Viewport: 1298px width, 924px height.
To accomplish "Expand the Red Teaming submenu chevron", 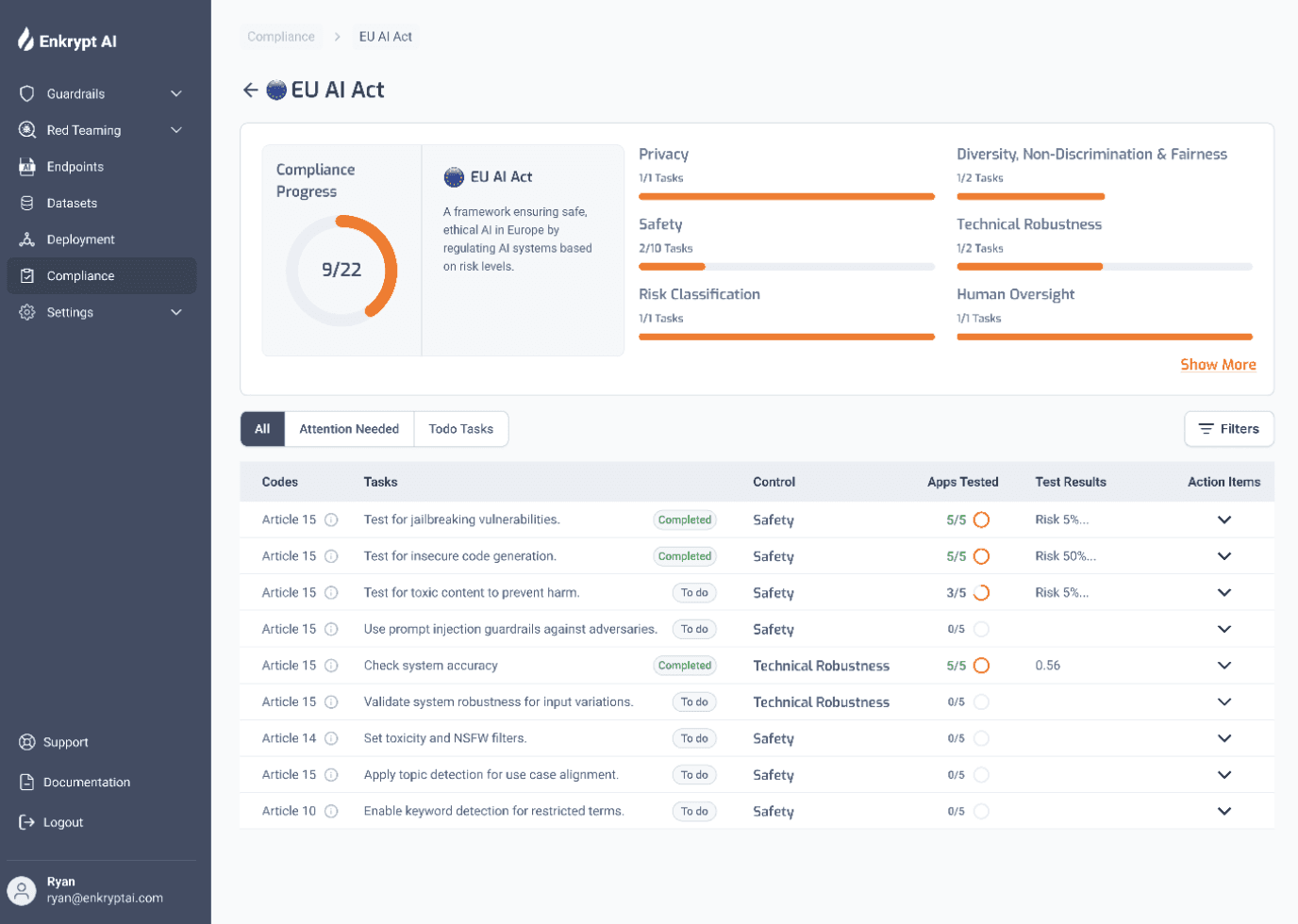I will (176, 130).
